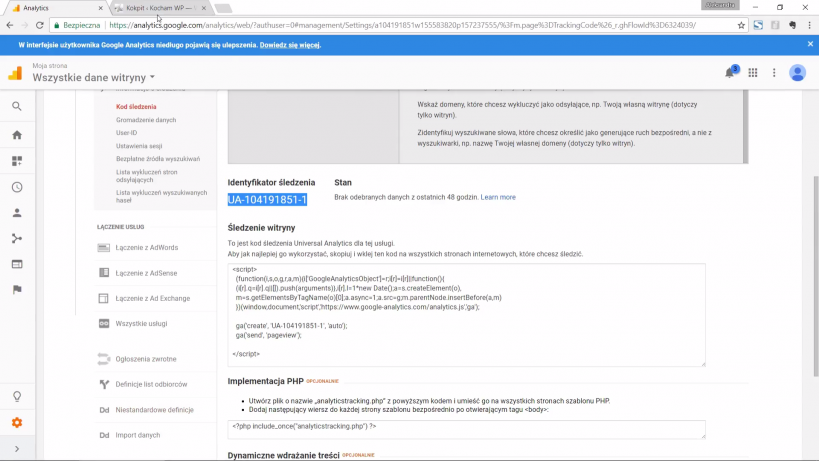The height and width of the screenshot is (461, 819).
Task: Click the Google Analytics logo
Action: coord(15,73)
